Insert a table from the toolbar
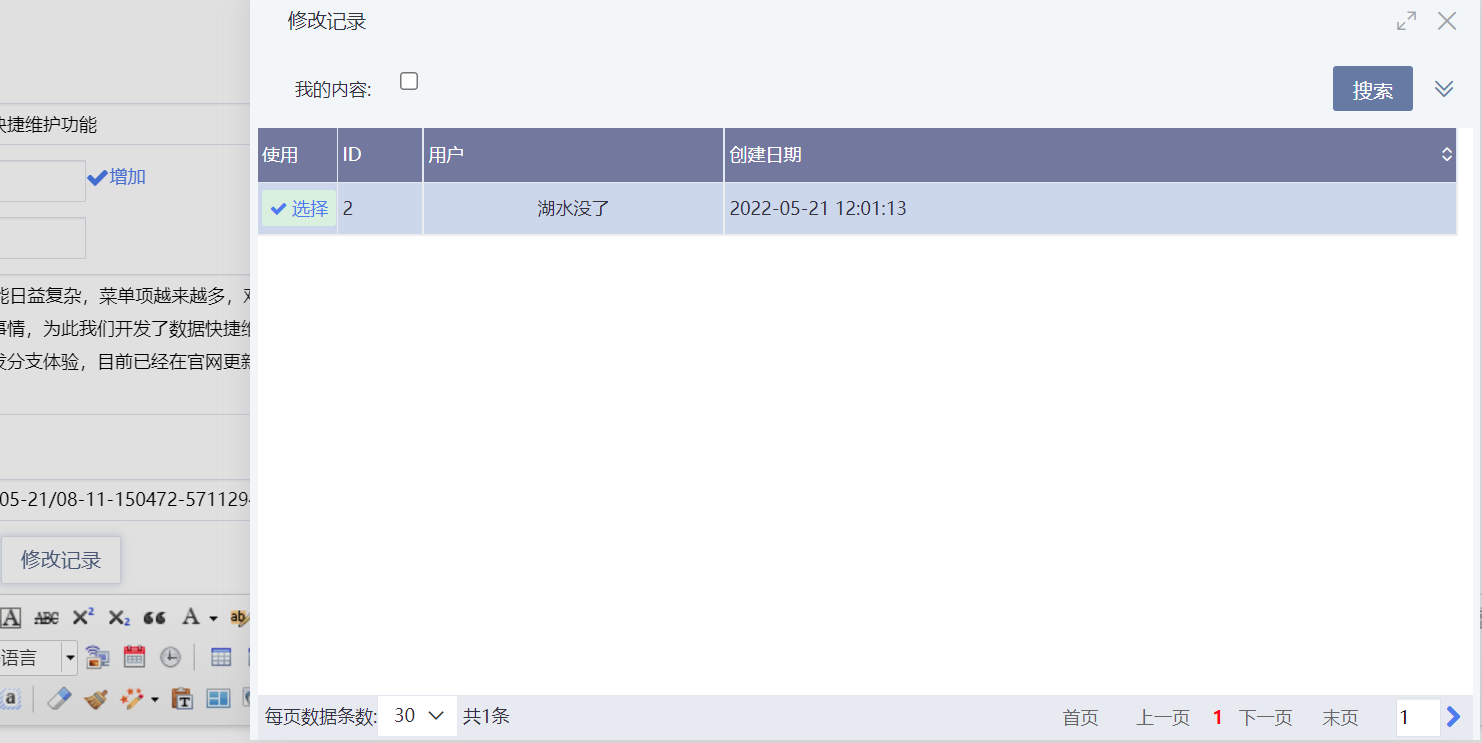Image resolution: width=1482 pixels, height=743 pixels. (221, 657)
